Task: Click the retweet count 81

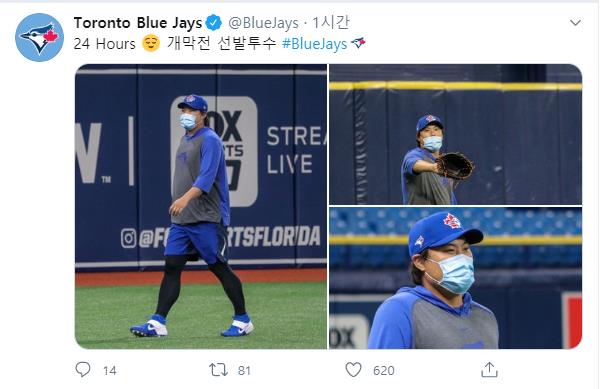Action: click(244, 371)
